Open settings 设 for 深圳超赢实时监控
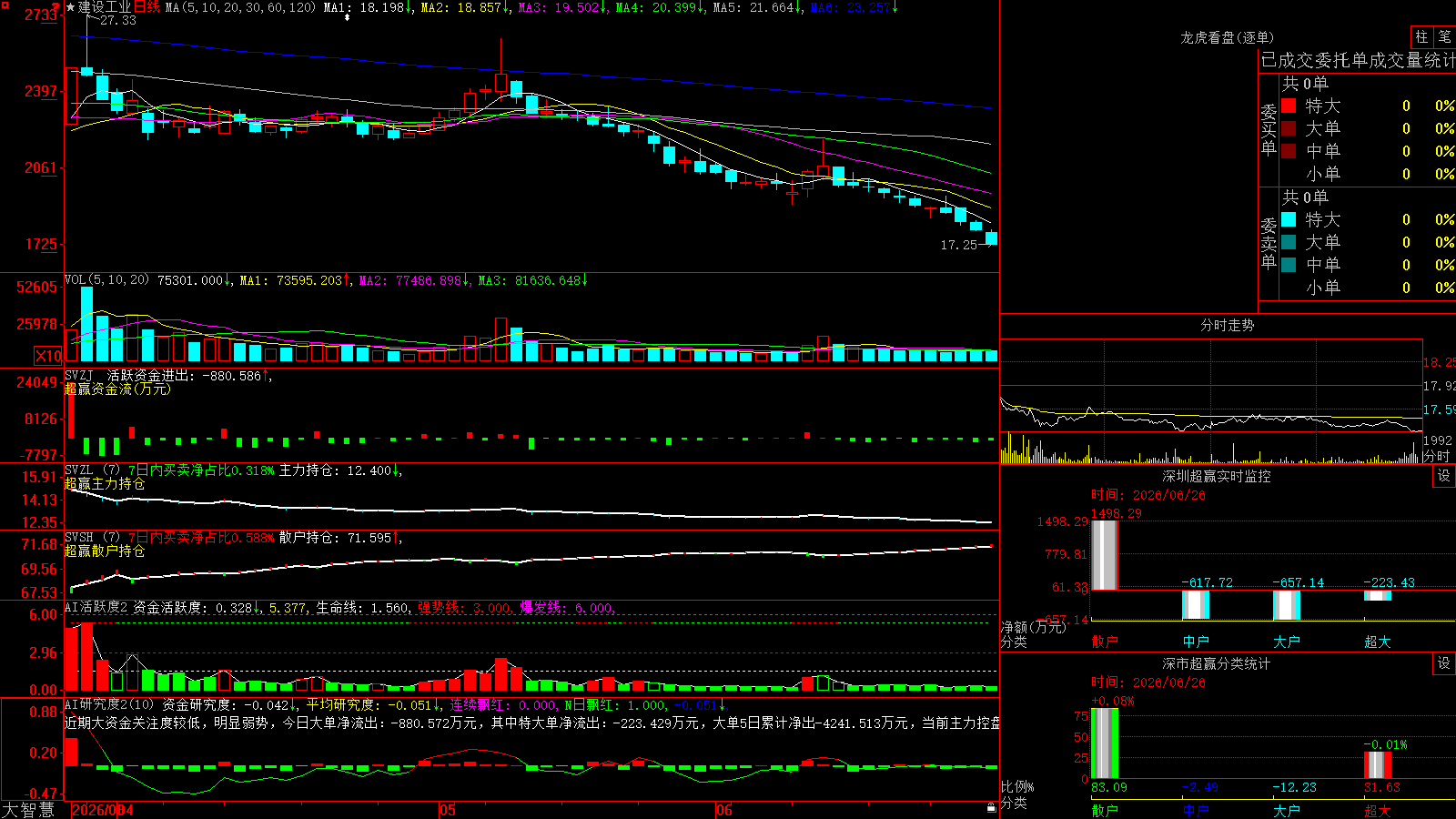1456x819 pixels. point(1444,476)
